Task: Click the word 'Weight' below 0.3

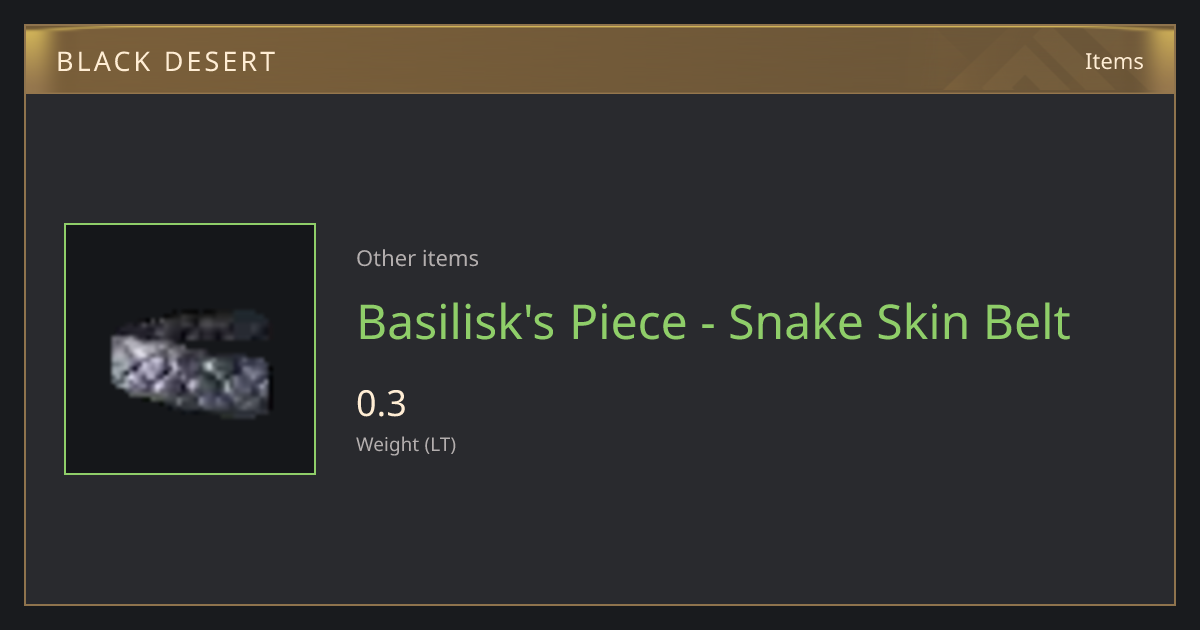Action: [388, 444]
